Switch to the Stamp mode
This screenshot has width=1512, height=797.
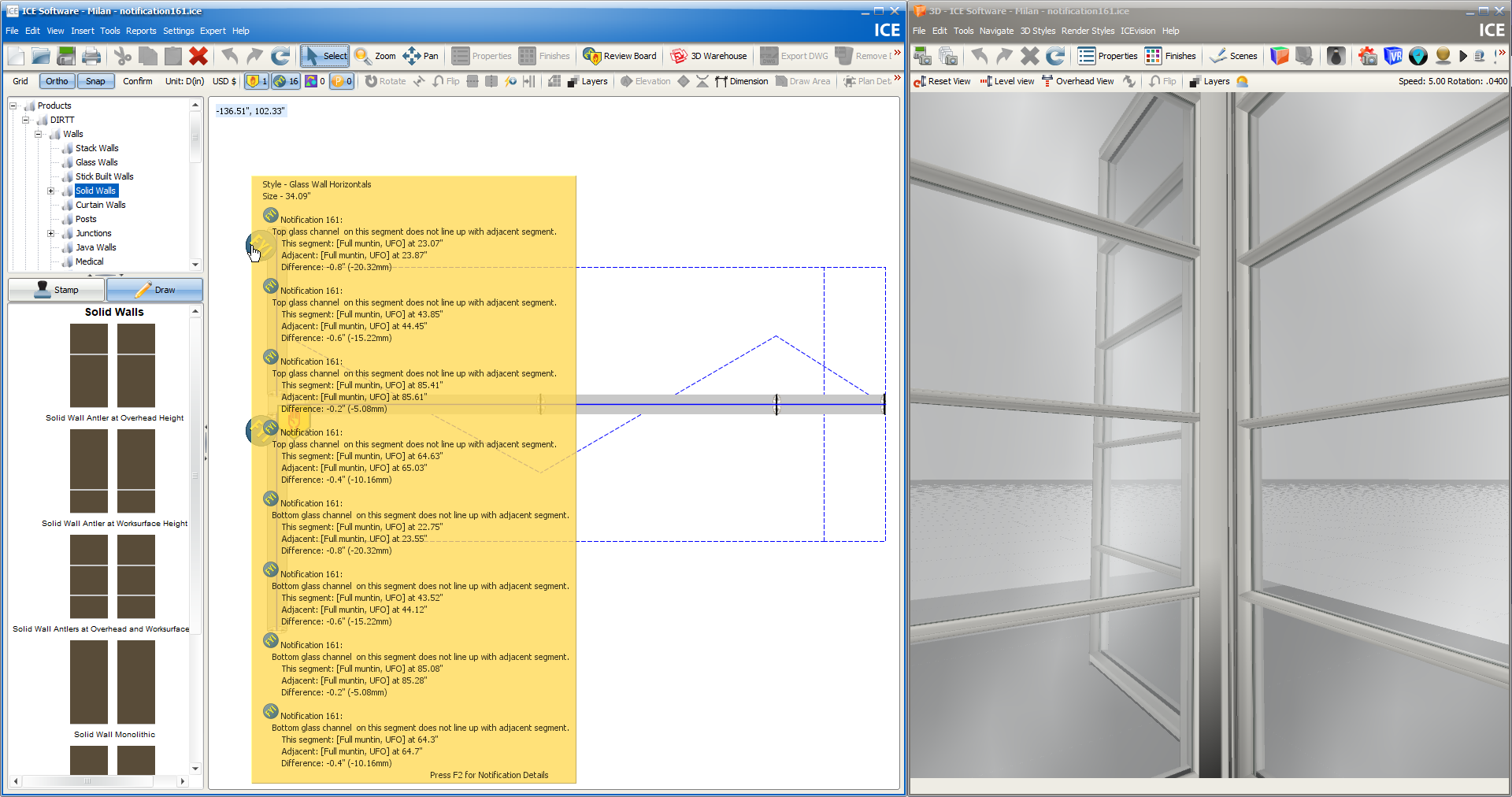57,290
